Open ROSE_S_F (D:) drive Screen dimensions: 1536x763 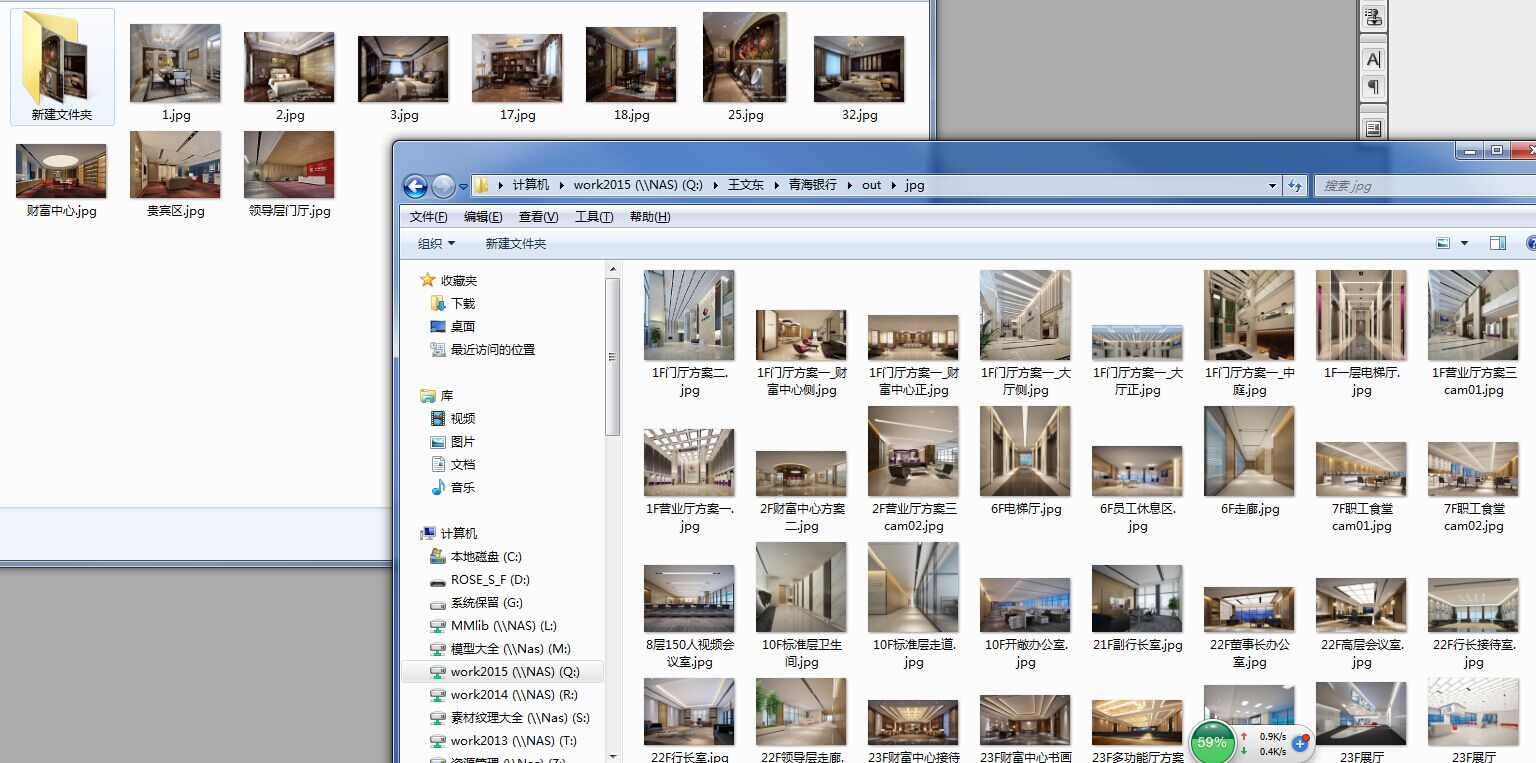[479, 579]
